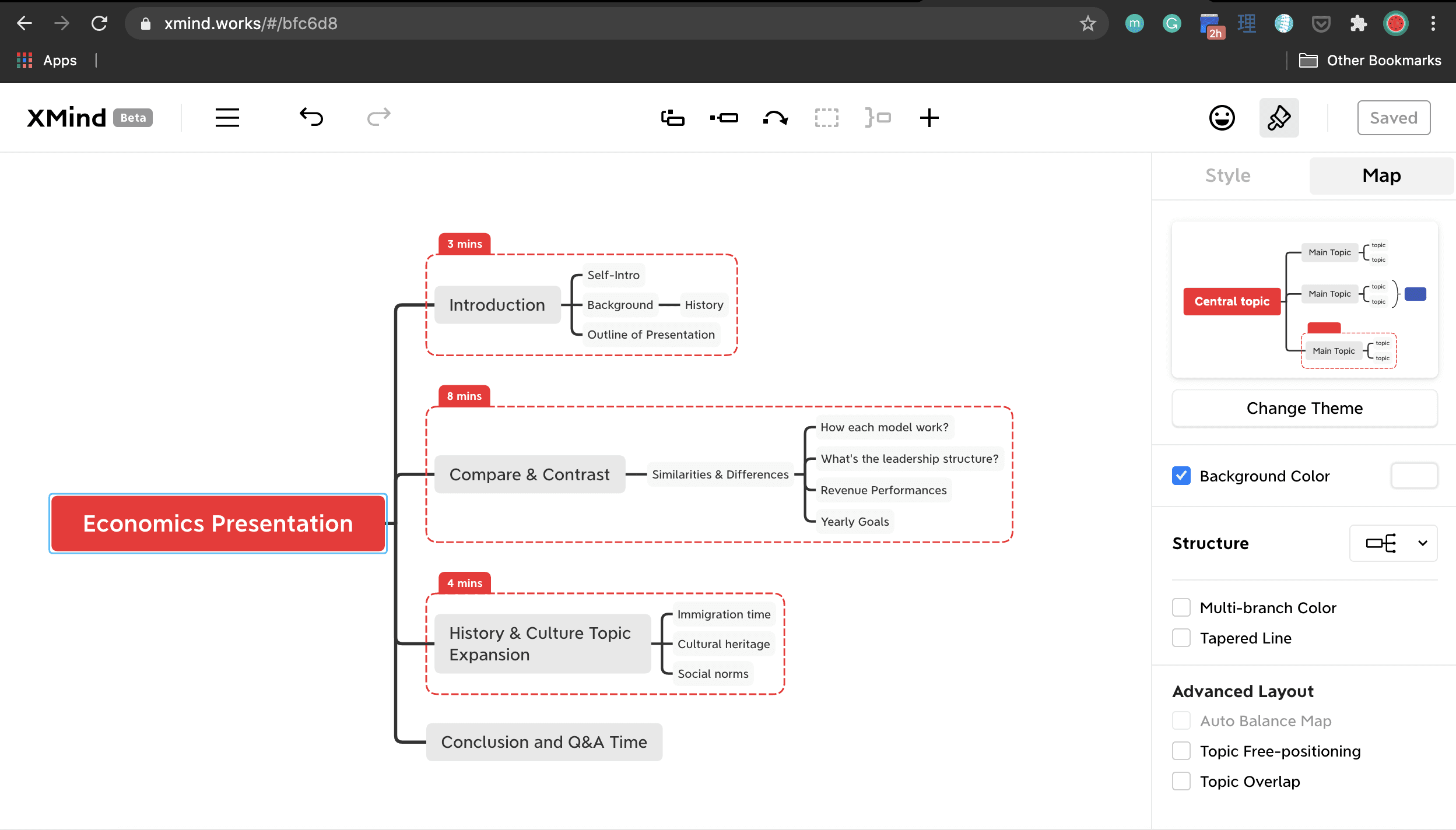The width and height of the screenshot is (1456, 830).
Task: Open the emoji marker panel
Action: click(x=1222, y=118)
